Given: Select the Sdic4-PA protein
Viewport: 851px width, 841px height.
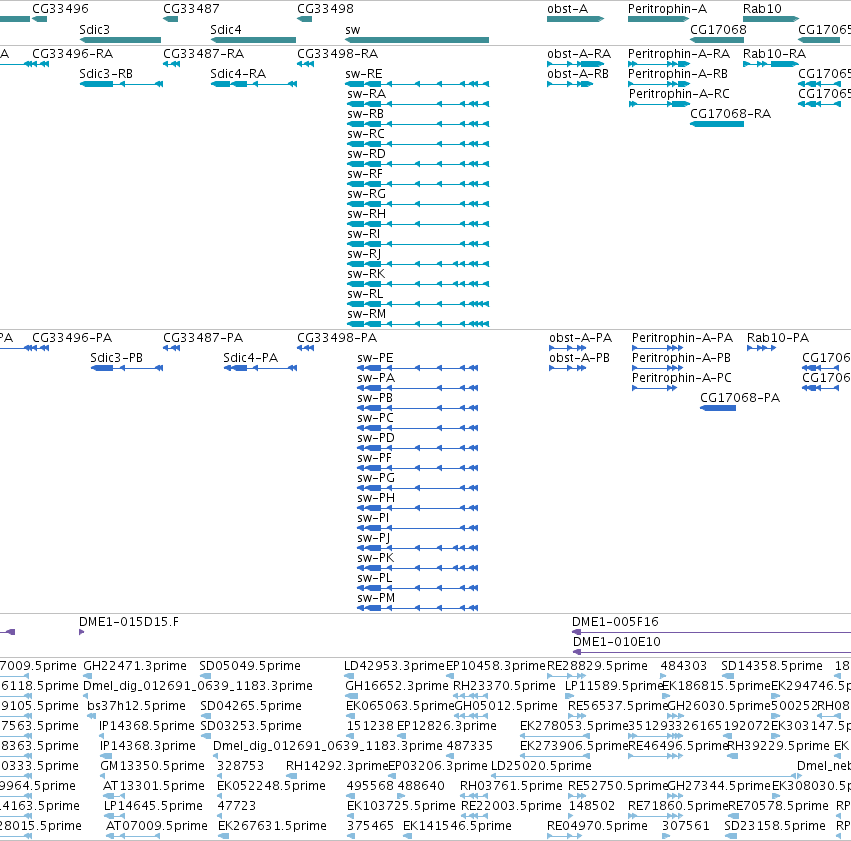Looking at the screenshot, I should [x=260, y=368].
